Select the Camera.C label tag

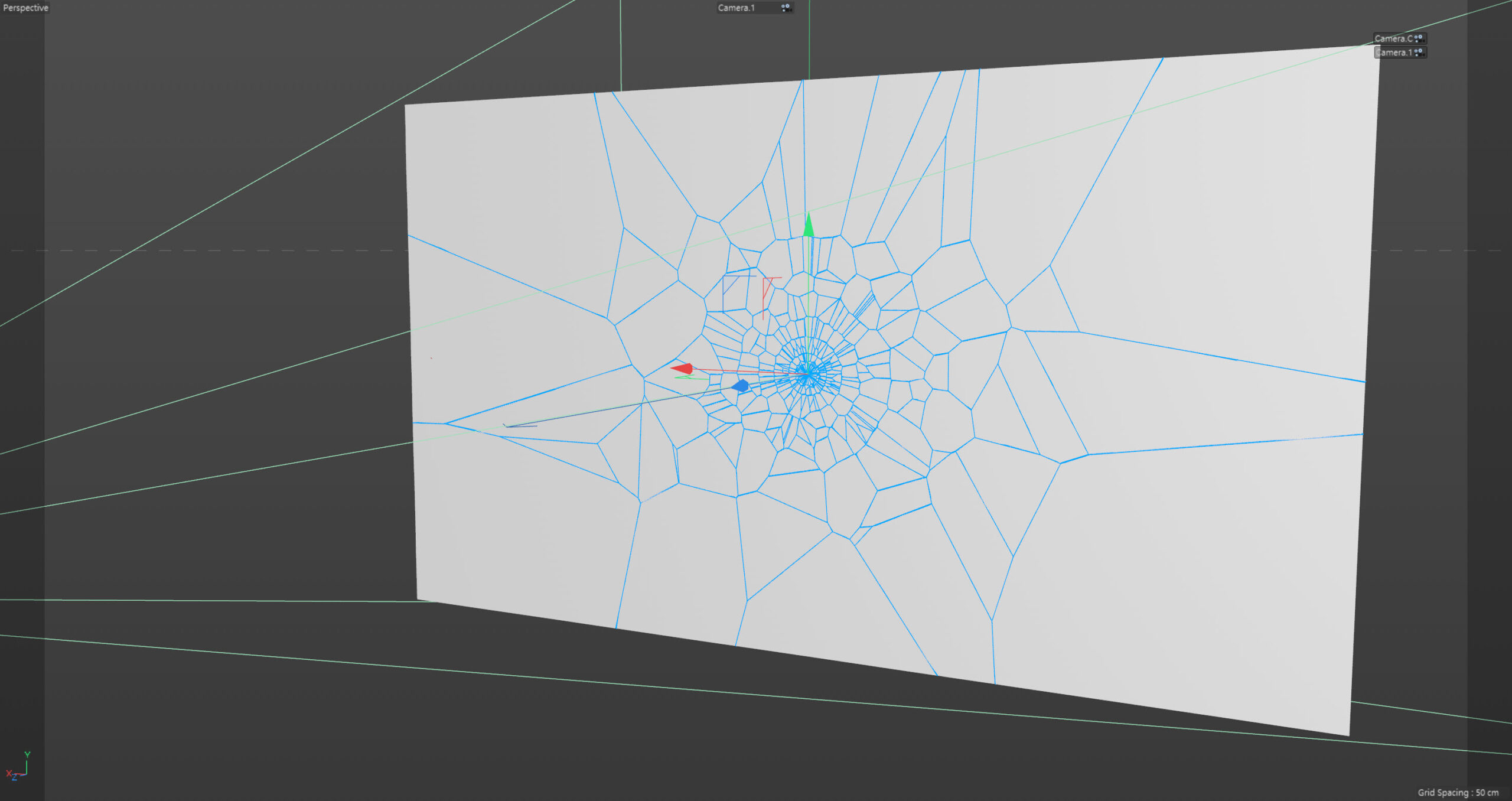pyautogui.click(x=1393, y=38)
